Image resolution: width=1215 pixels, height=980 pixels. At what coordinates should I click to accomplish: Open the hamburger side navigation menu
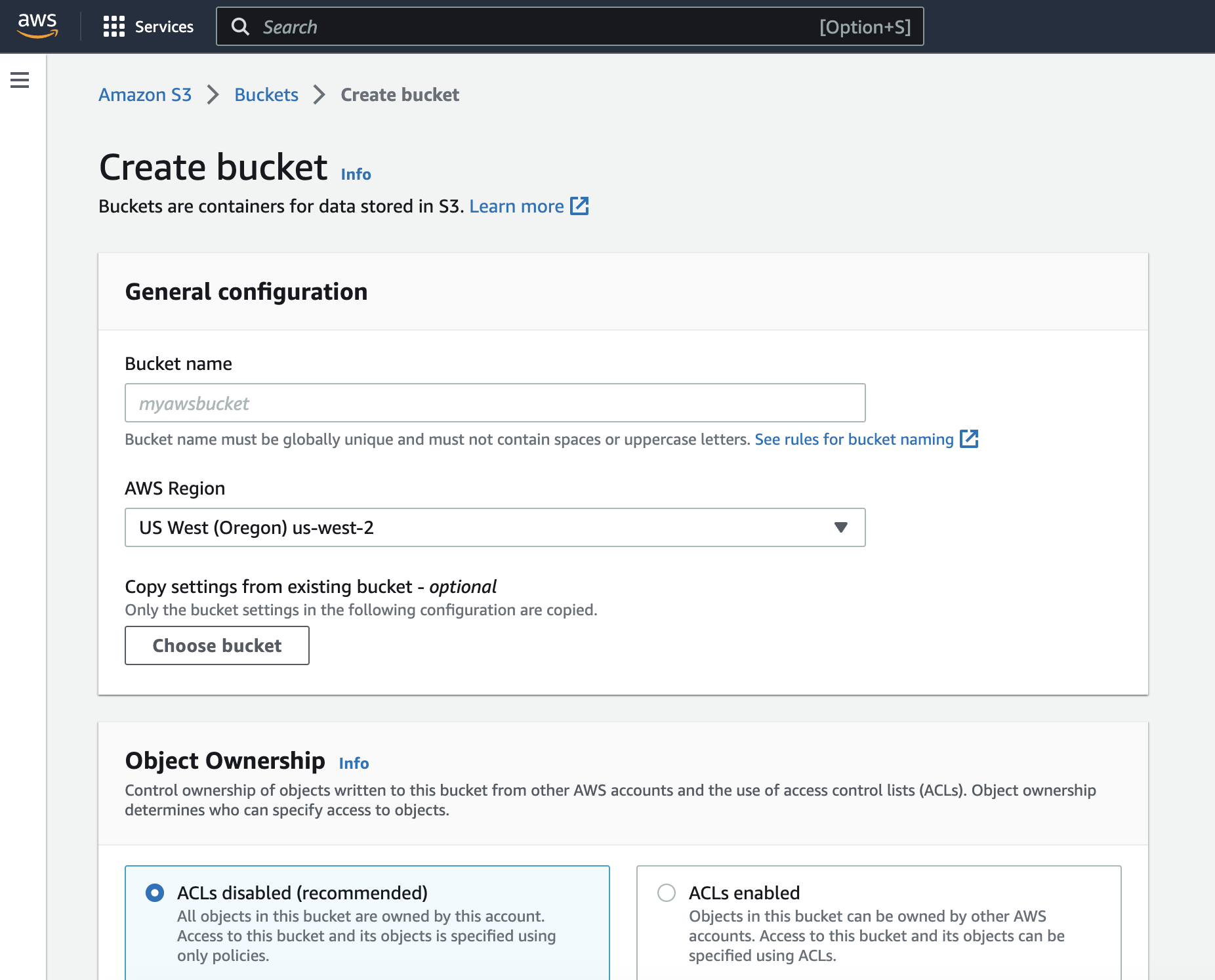(x=20, y=80)
